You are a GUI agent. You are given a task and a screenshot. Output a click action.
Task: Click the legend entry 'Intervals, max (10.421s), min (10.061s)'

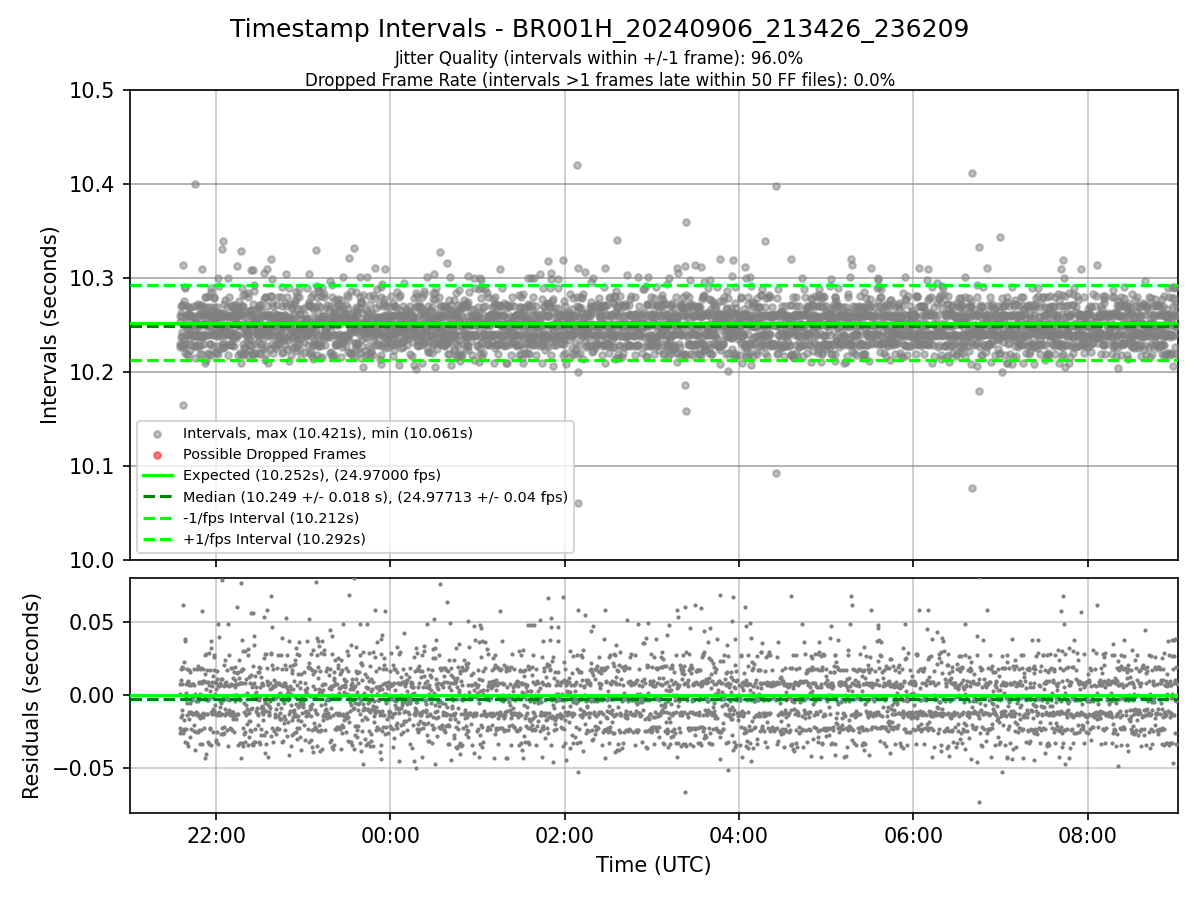[328, 433]
